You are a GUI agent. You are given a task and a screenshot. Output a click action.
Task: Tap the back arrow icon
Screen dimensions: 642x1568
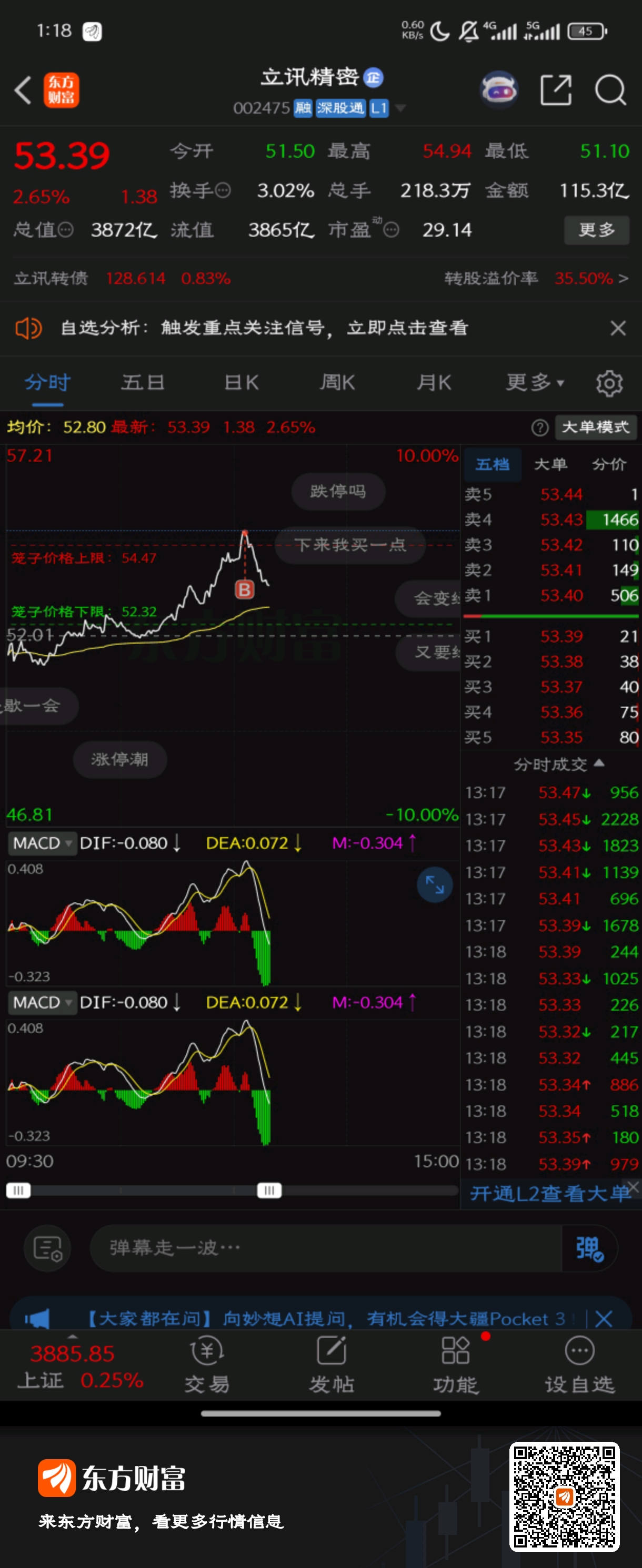[x=23, y=90]
